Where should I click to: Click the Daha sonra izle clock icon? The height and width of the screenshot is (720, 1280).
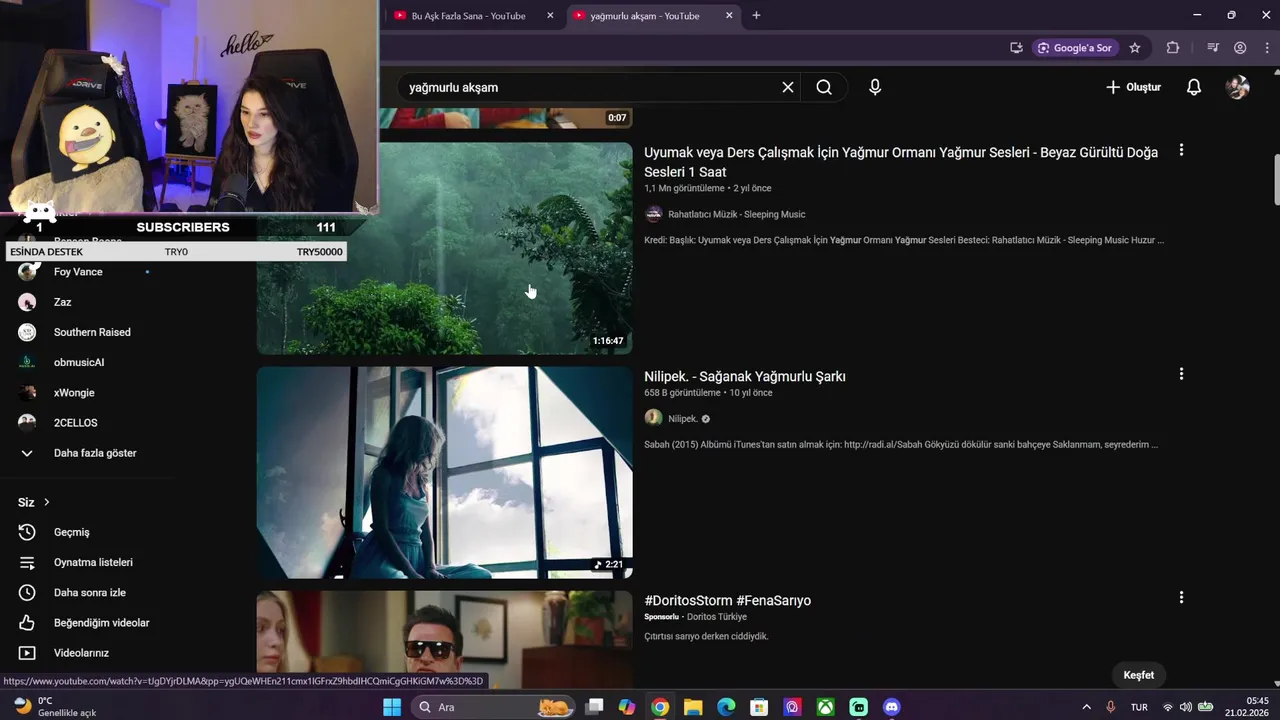pos(27,592)
